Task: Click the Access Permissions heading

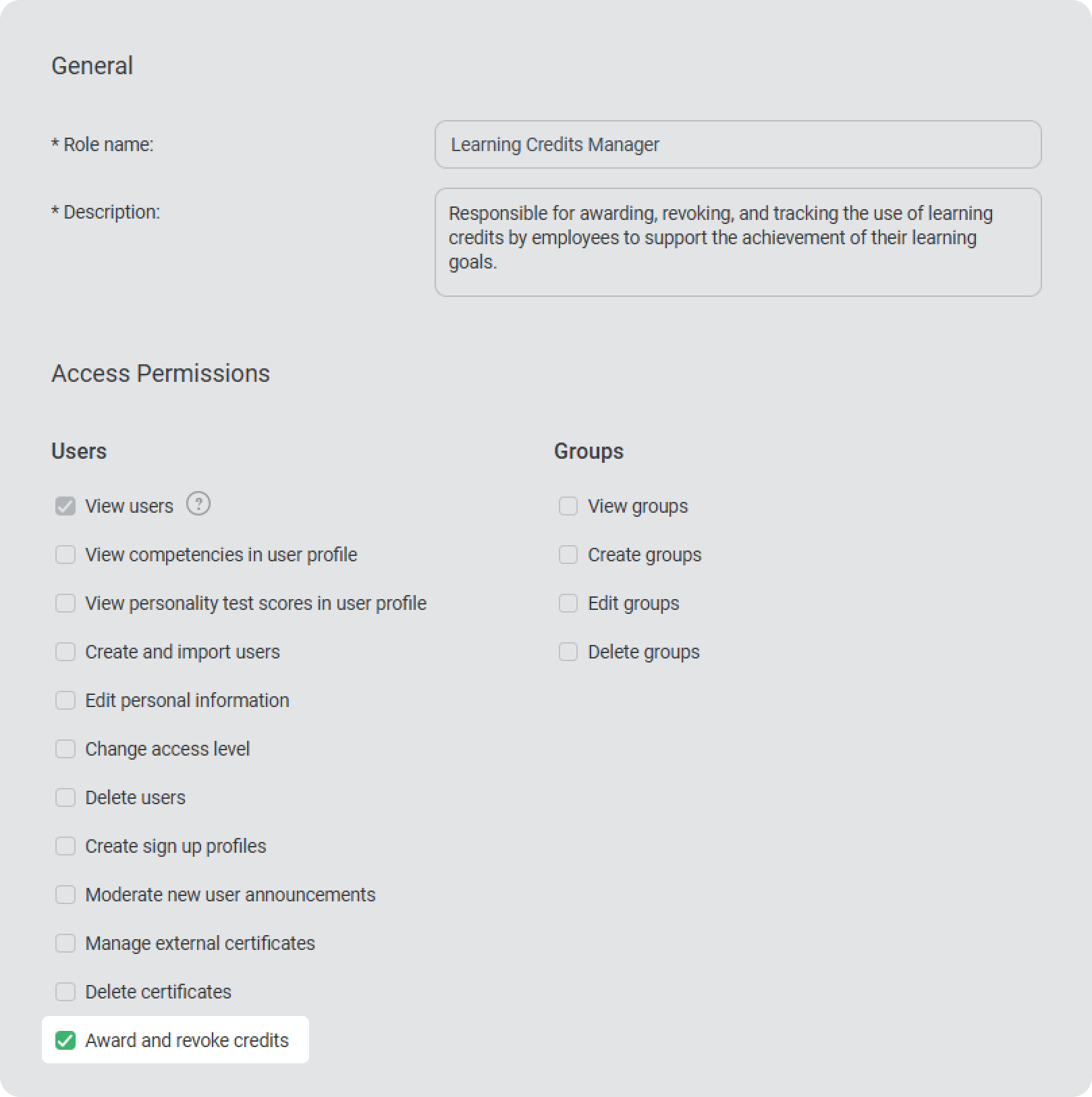Action: coord(161,373)
